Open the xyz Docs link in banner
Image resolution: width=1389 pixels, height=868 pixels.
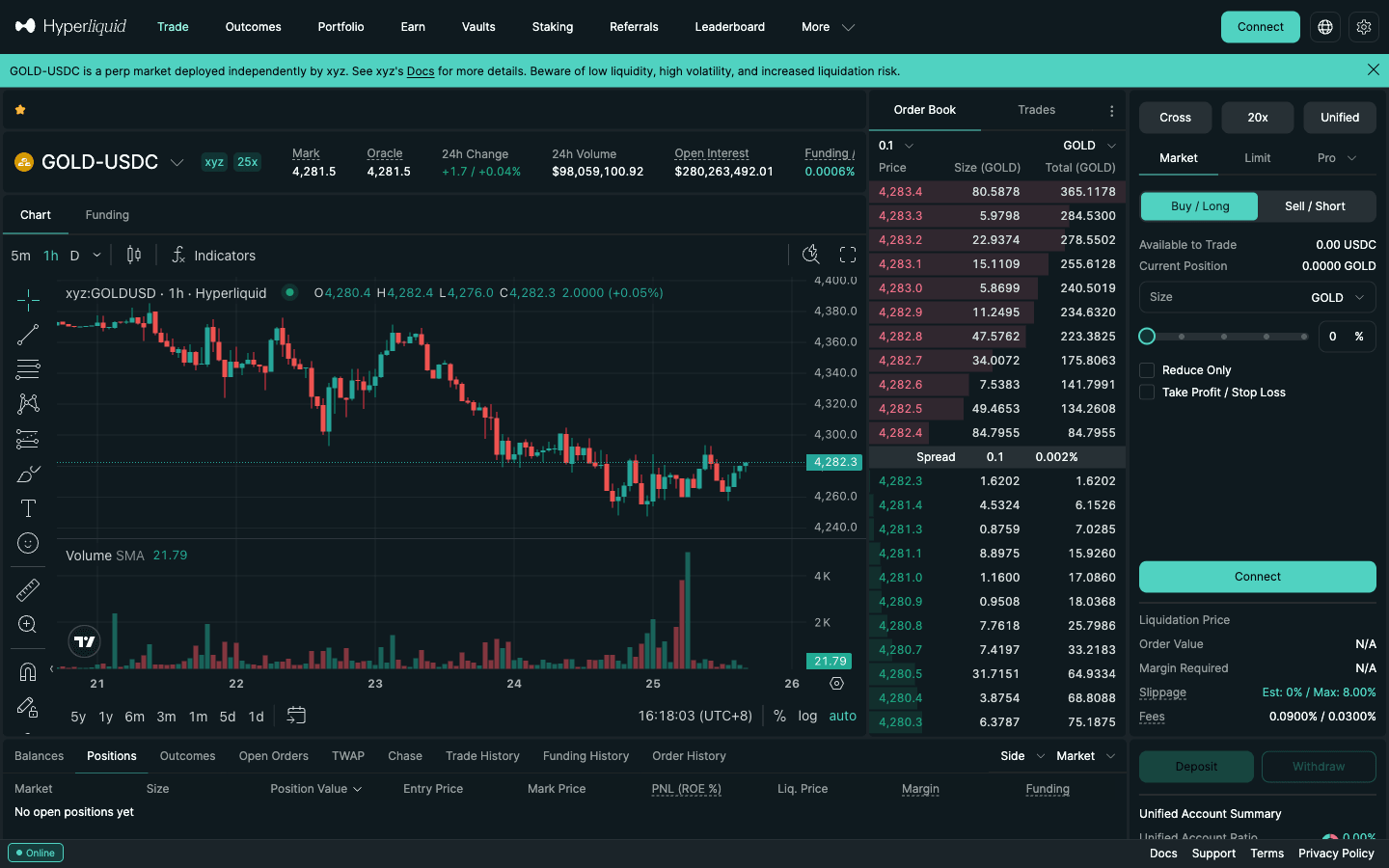click(421, 71)
